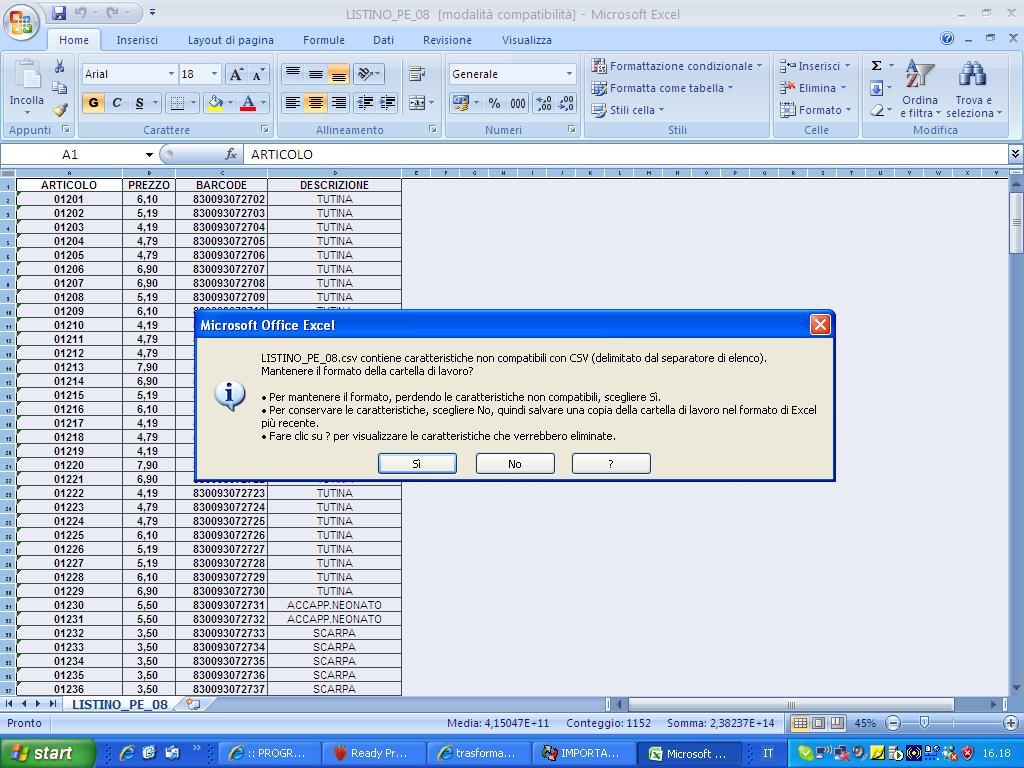1024x768 pixels.
Task: Open the Arial font name dropdown
Action: tap(171, 74)
